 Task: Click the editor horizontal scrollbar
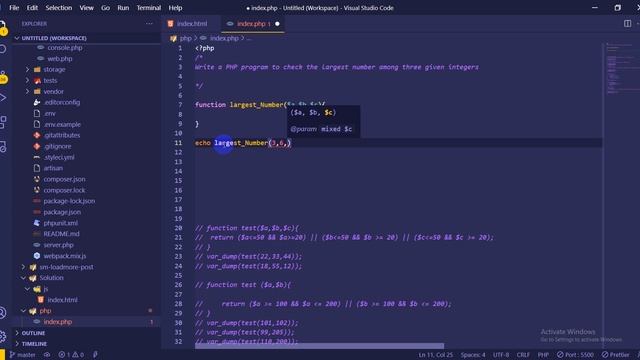[x=319, y=346]
